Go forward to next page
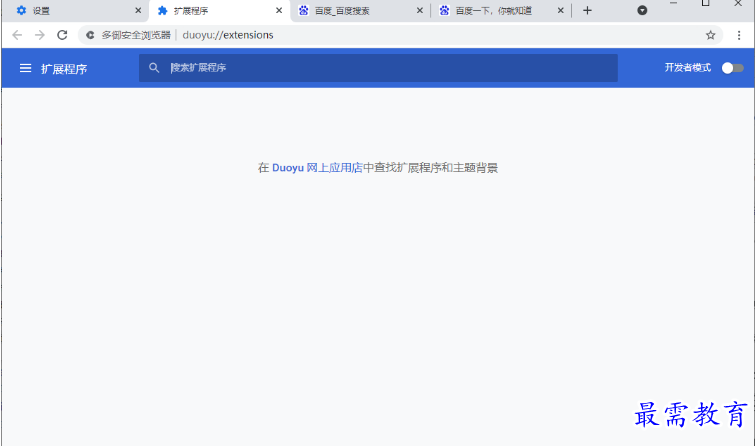The image size is (756, 446). 40,35
